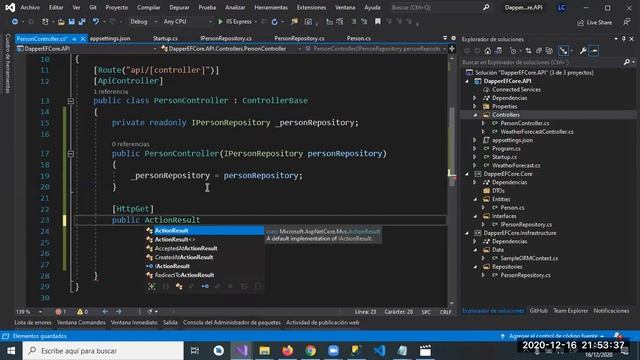Collapse the Controllers folder node
640x360 pixels.
(475, 115)
